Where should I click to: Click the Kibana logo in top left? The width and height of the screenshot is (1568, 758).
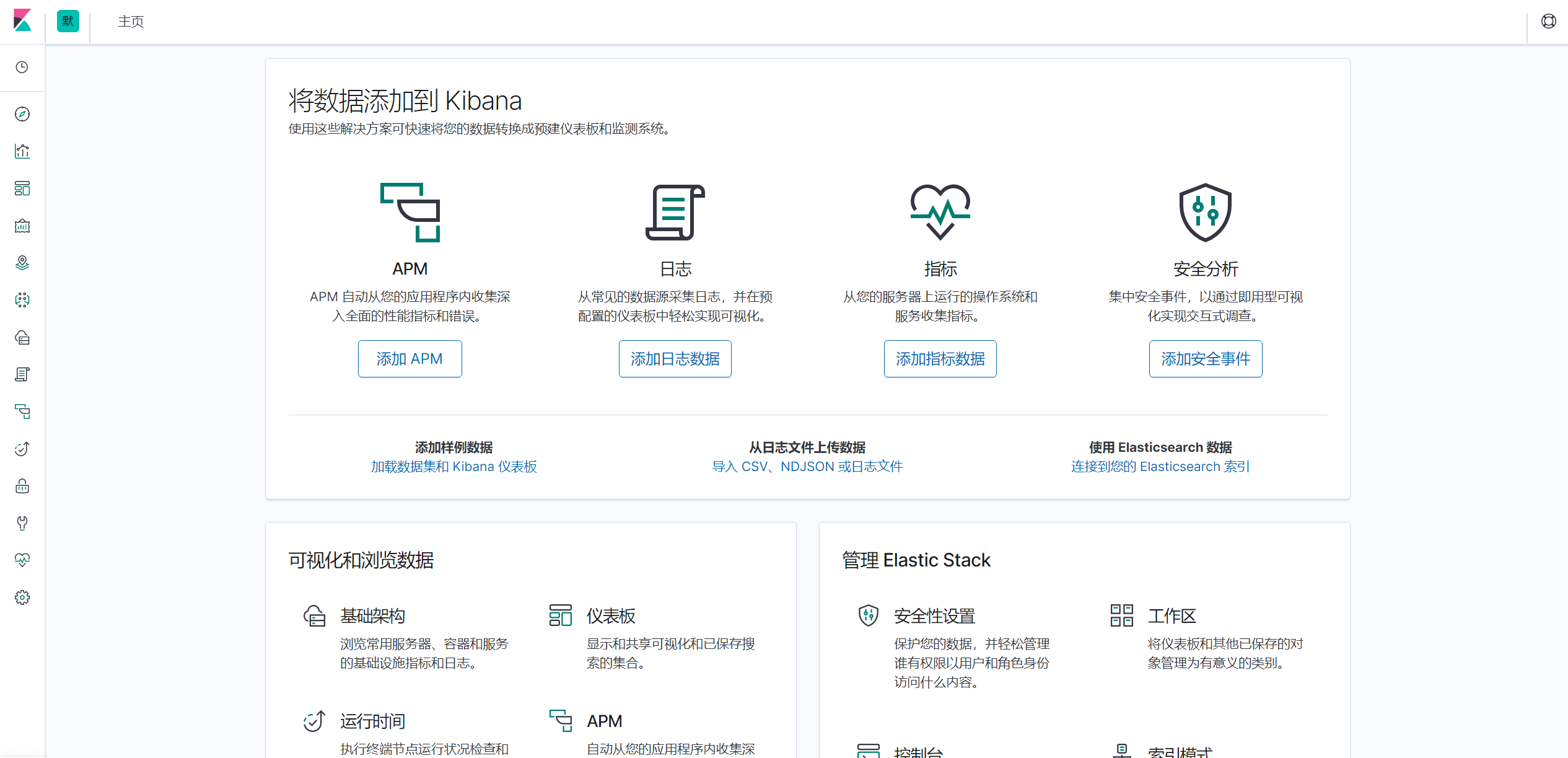tap(22, 20)
